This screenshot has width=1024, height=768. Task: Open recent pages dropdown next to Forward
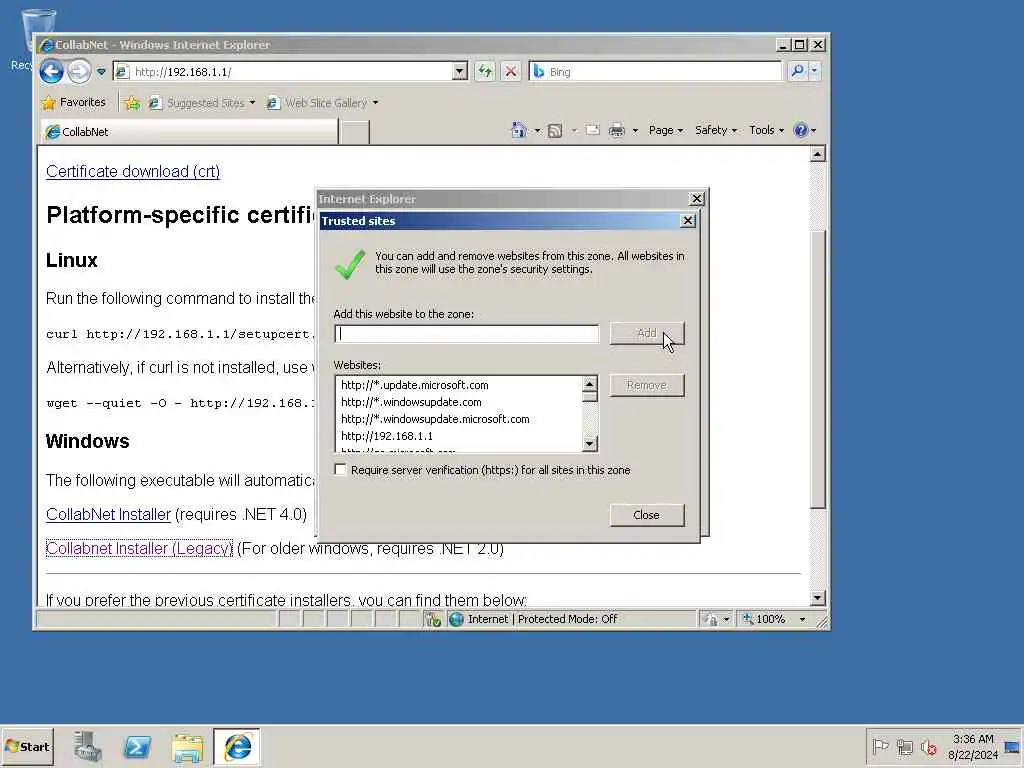pyautogui.click(x=101, y=72)
